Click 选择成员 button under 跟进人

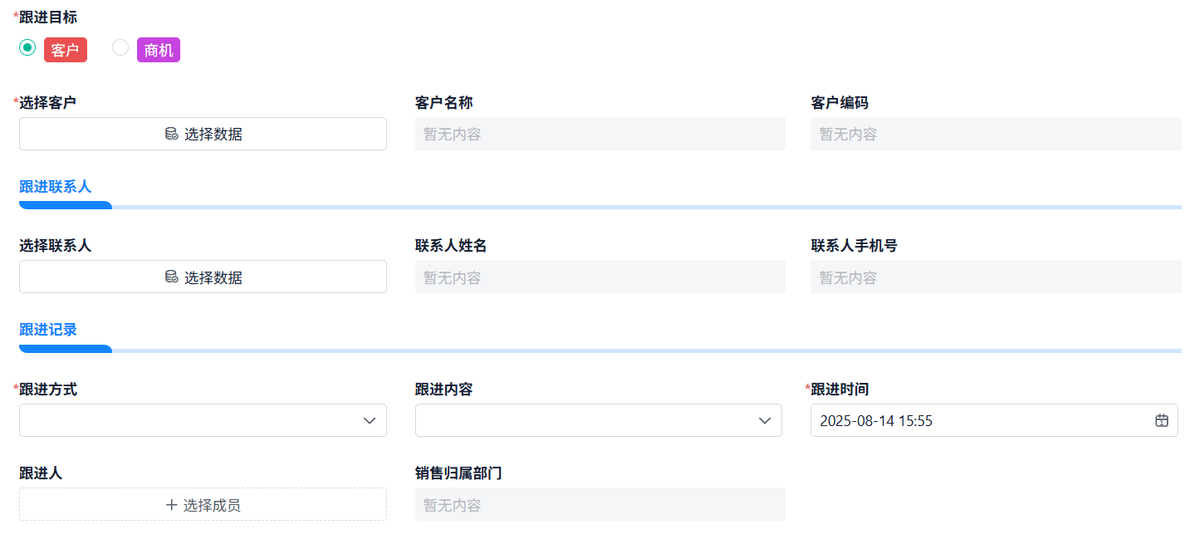[203, 505]
